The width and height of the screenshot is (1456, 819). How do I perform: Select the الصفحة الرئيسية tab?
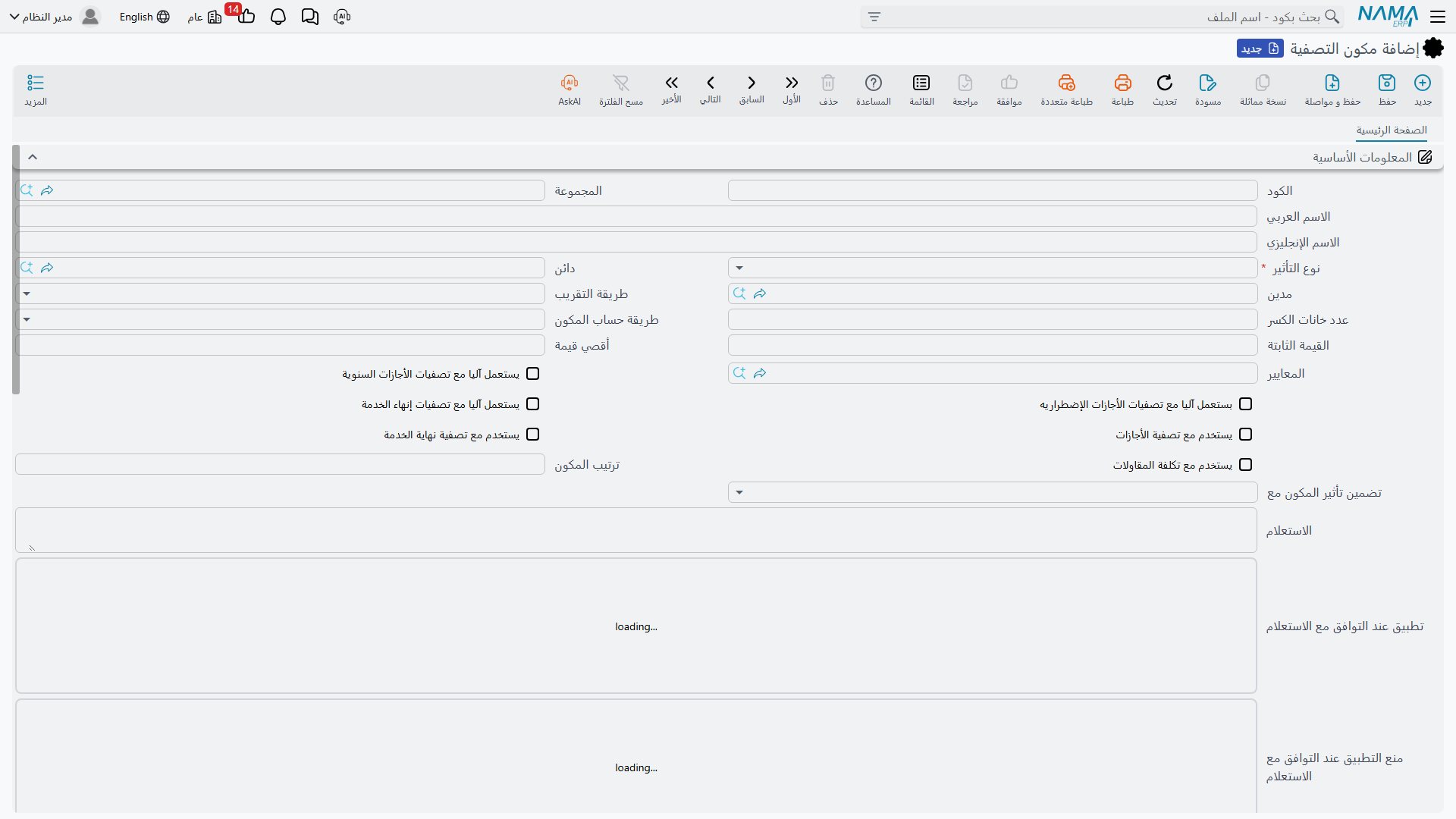pos(1392,130)
